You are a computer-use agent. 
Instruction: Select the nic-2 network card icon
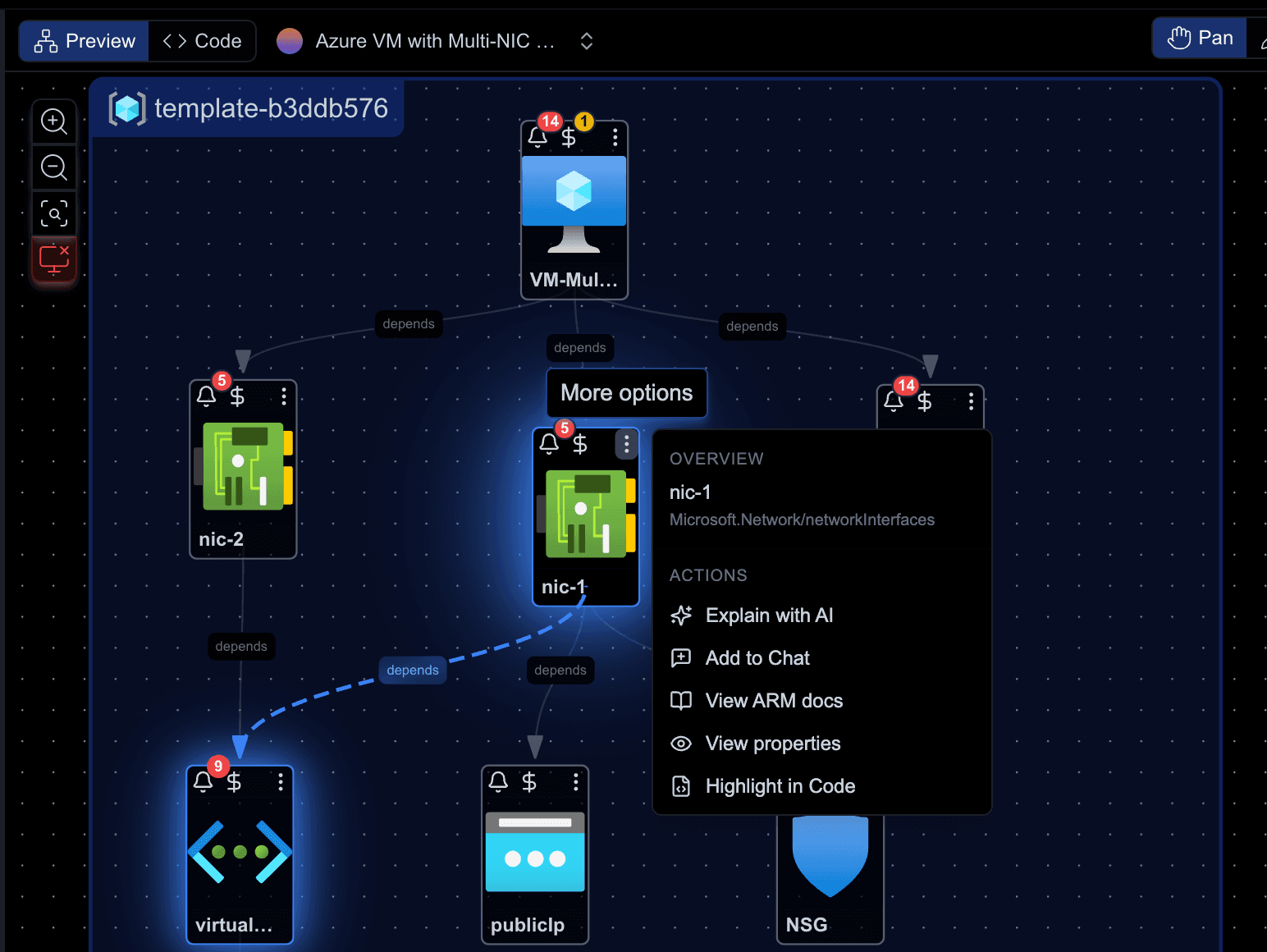(x=243, y=466)
